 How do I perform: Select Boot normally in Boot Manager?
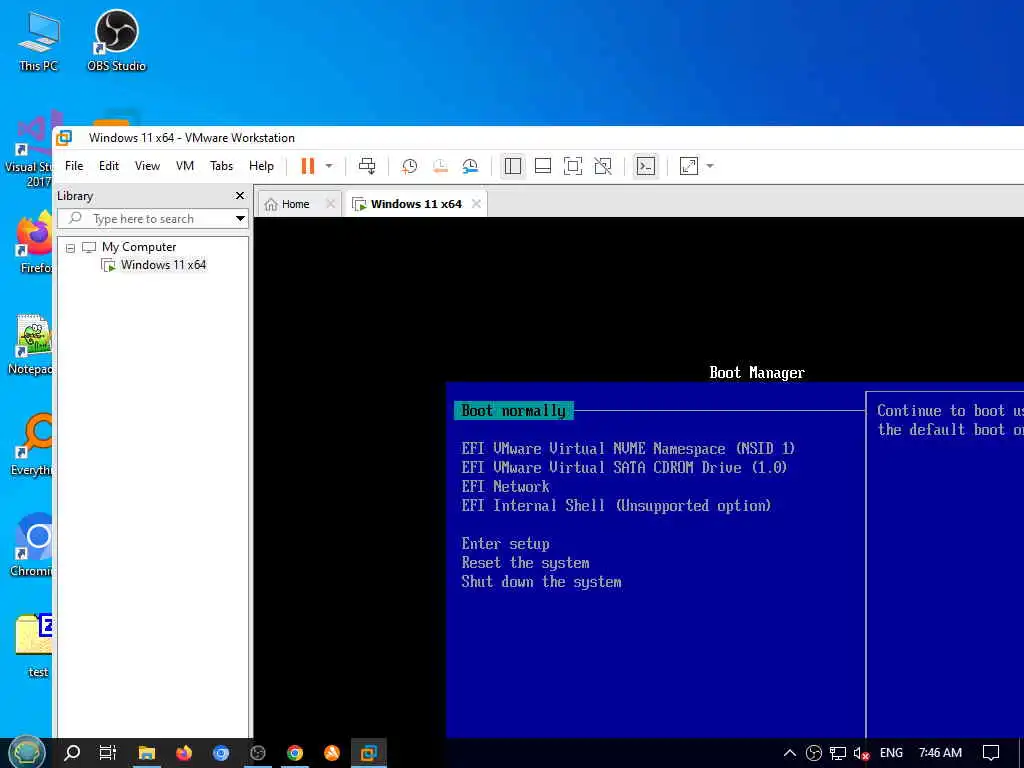(x=513, y=411)
